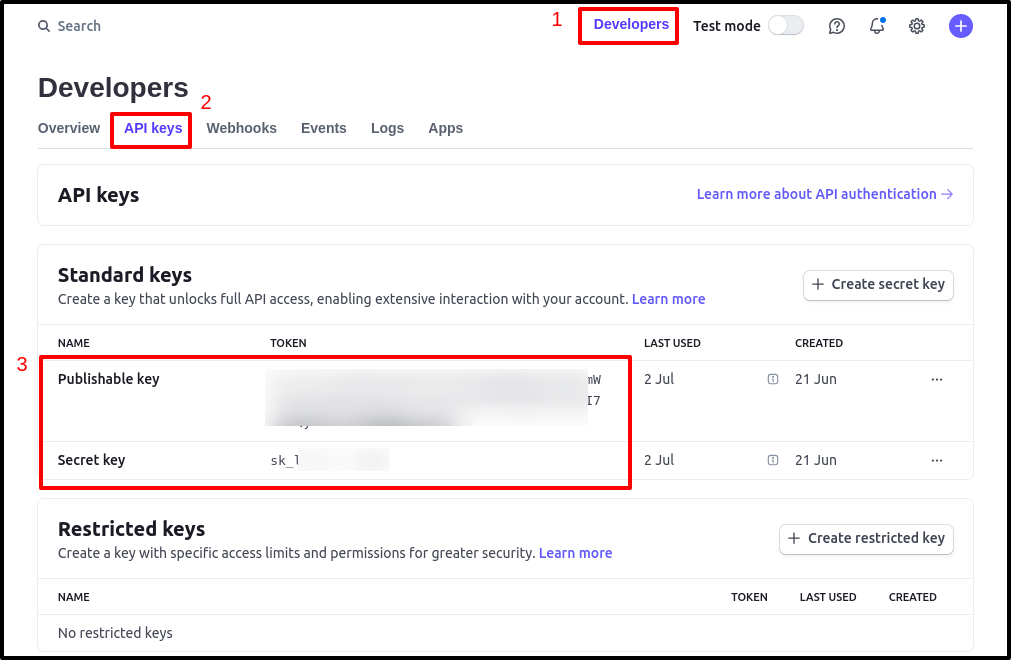Viewport: 1011px width, 660px height.
Task: Click info icon in Secret key row
Action: (772, 460)
